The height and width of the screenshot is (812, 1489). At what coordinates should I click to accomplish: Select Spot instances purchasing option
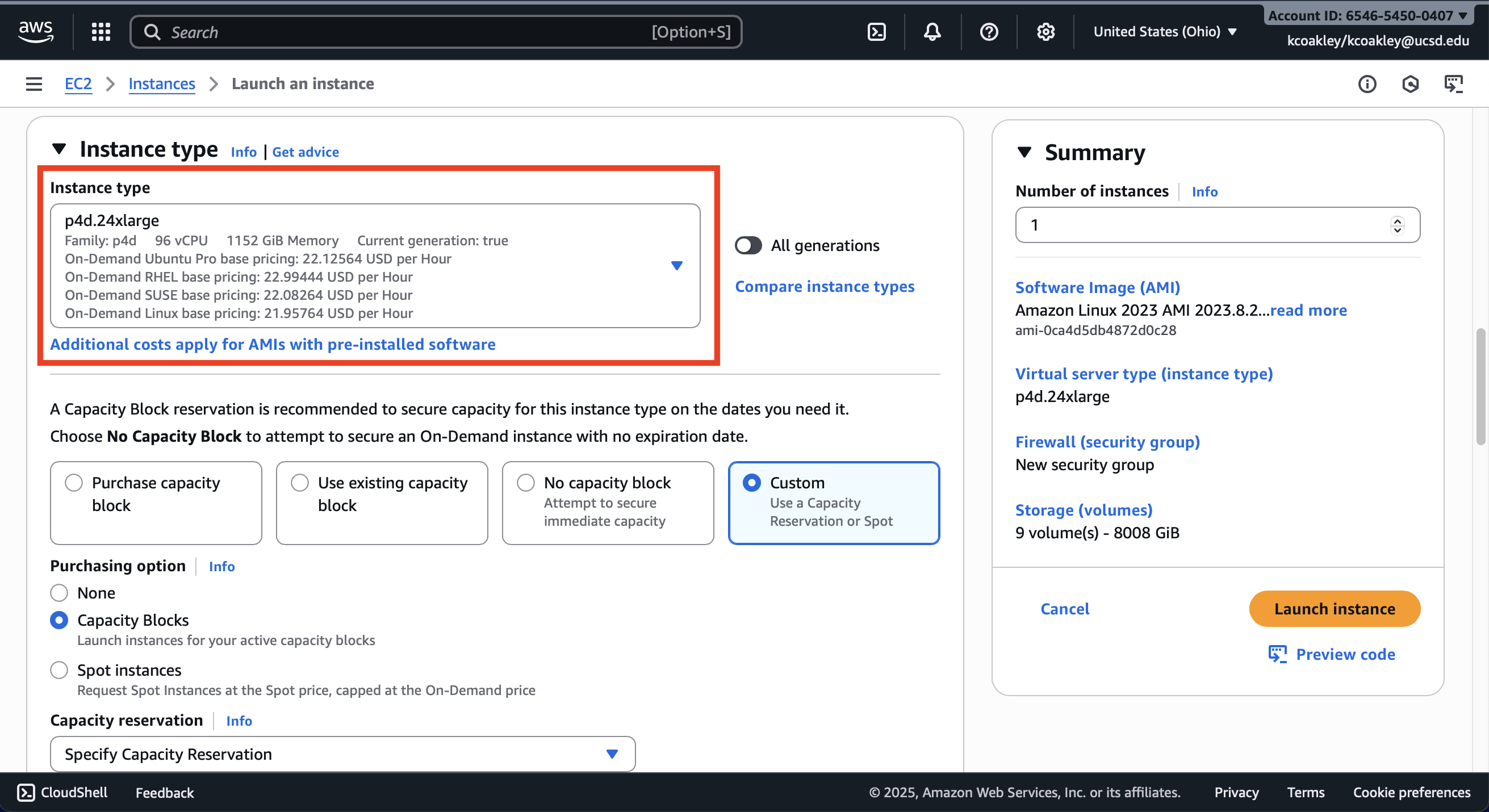59,671
